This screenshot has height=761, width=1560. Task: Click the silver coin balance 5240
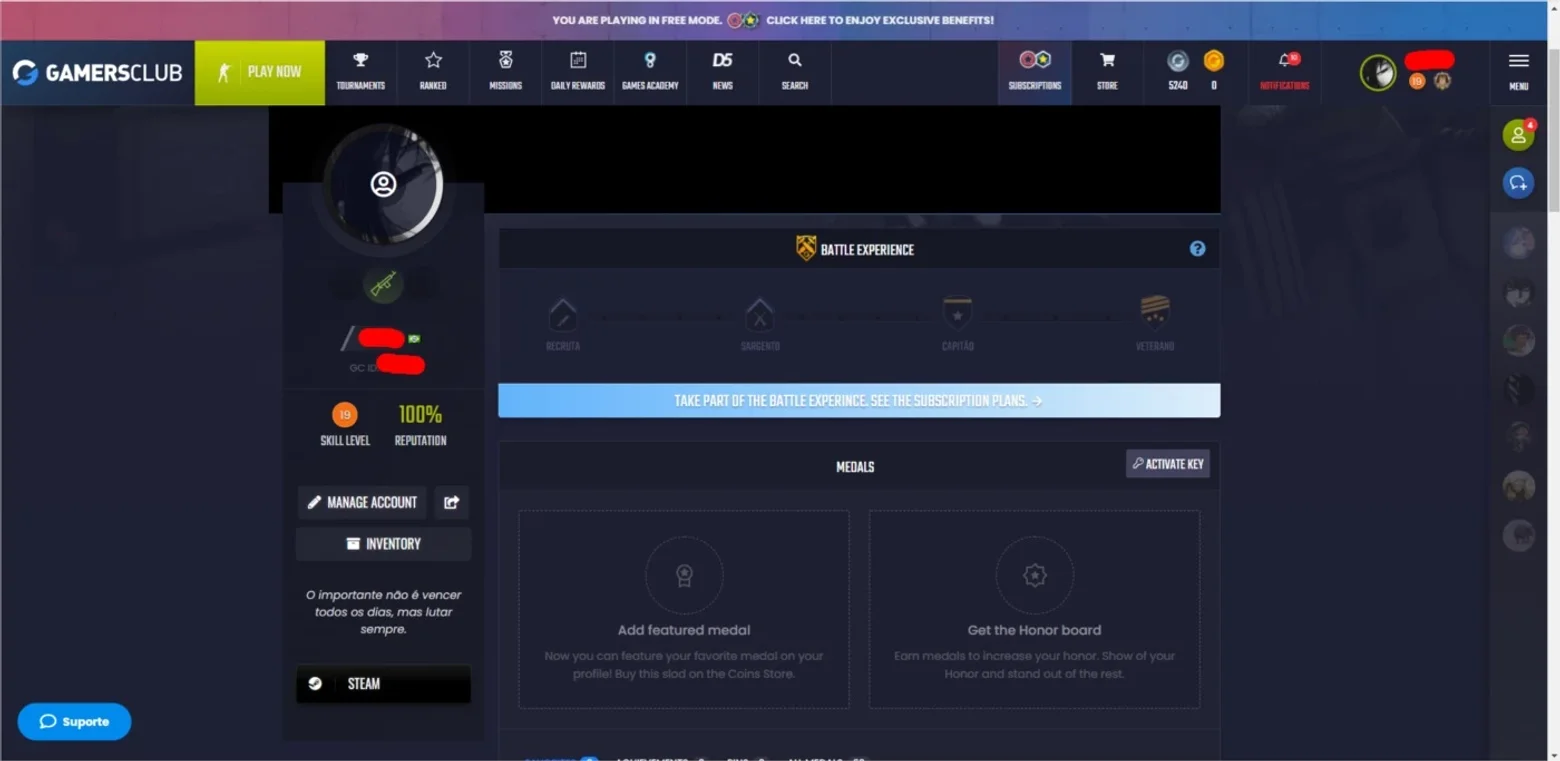click(x=1178, y=72)
